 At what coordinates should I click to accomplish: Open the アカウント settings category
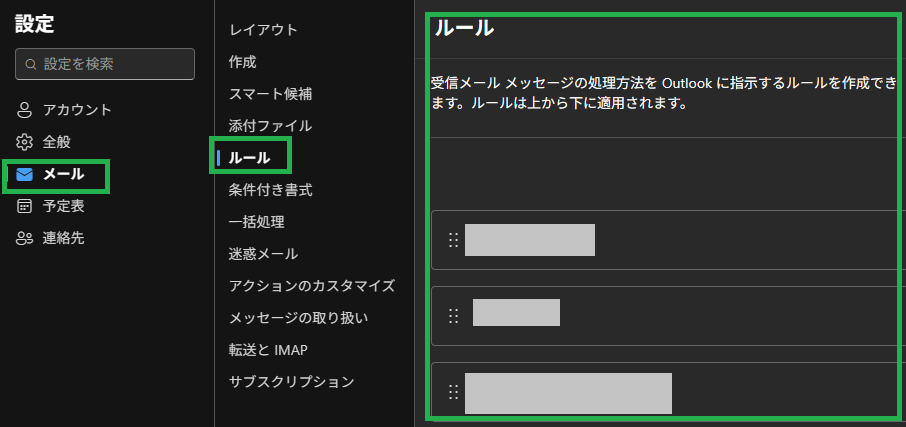click(77, 110)
